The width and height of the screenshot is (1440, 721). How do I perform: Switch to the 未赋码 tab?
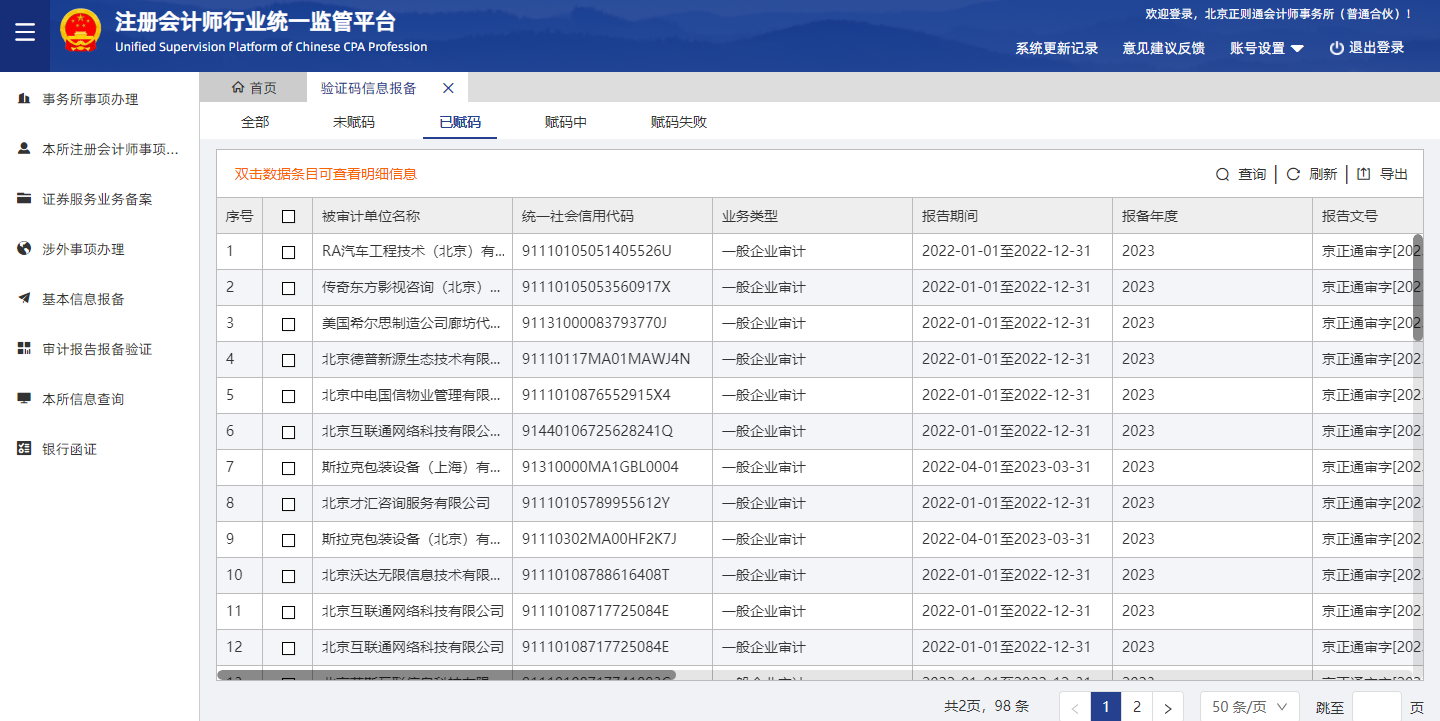[x=354, y=122]
